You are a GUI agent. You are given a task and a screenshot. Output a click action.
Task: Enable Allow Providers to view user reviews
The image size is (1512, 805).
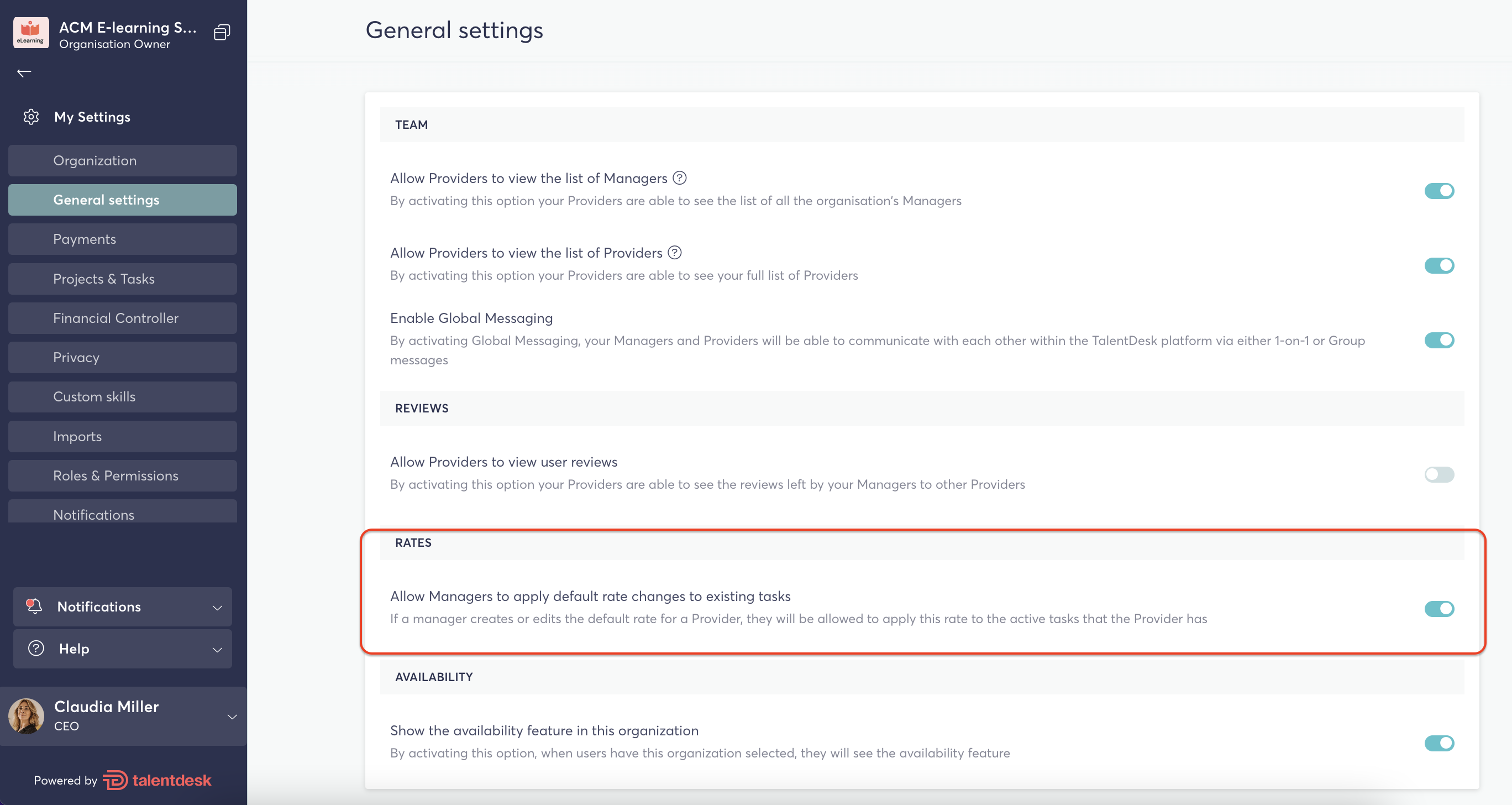point(1439,474)
